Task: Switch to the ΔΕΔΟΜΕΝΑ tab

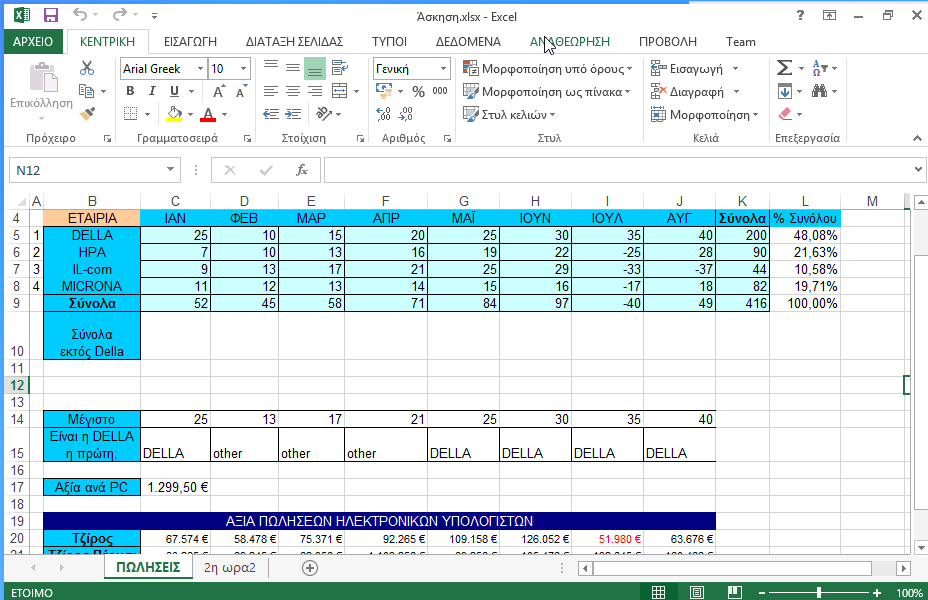Action: tap(468, 41)
